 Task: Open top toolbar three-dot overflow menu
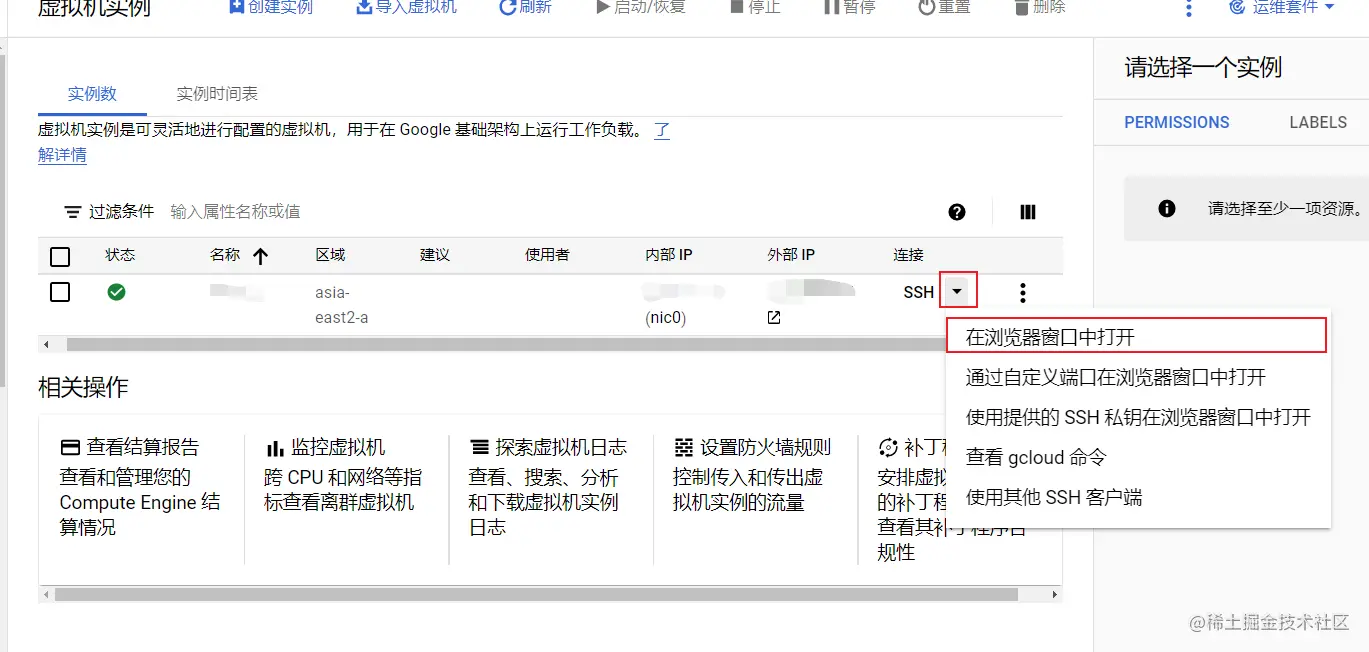(1188, 8)
